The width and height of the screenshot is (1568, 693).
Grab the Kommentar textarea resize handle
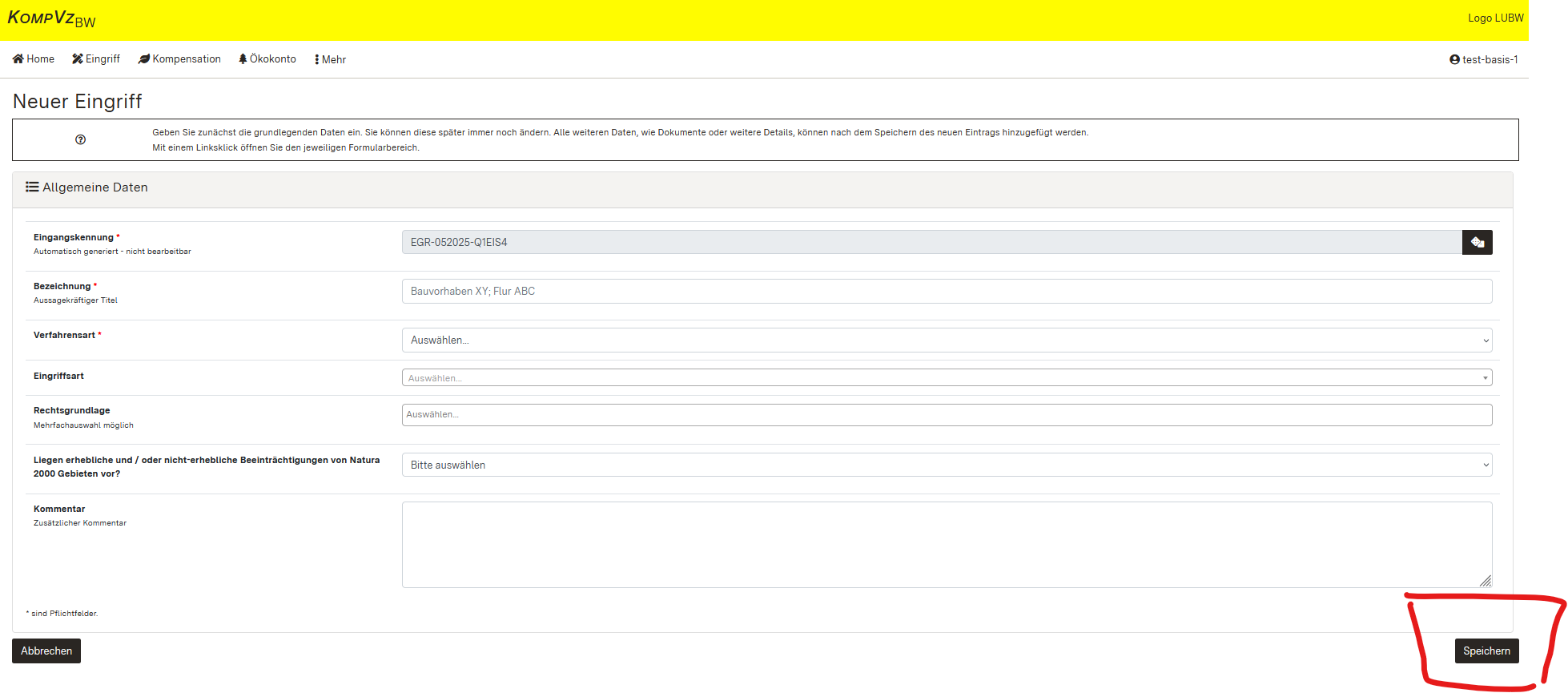1486,581
